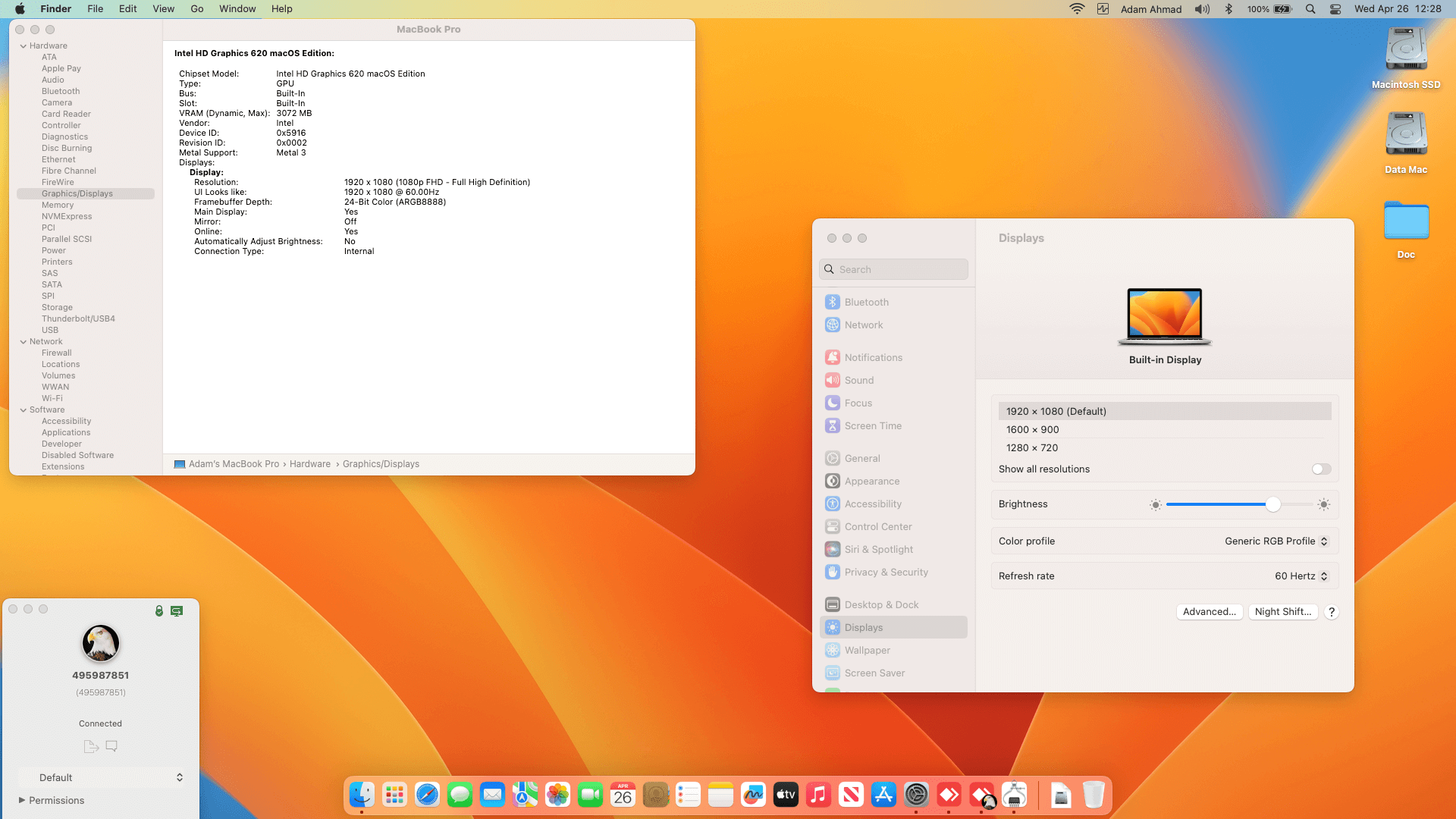This screenshot has width=1456, height=819.
Task: Click the question mark help button
Action: coord(1332,612)
